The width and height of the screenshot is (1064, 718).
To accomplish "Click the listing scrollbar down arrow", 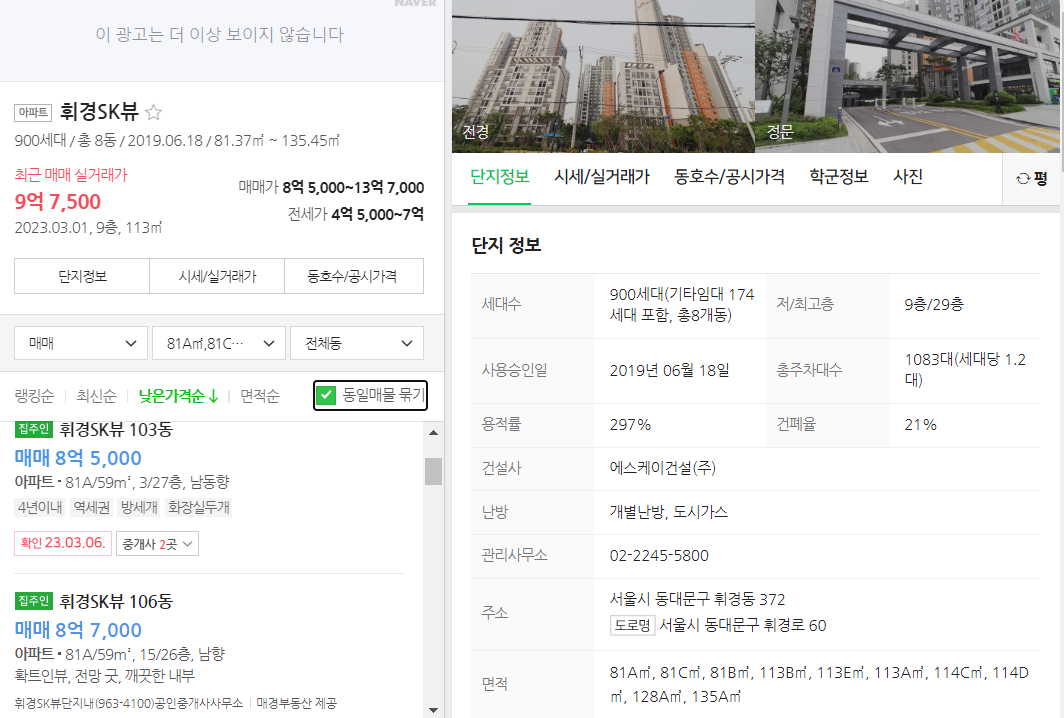I will point(434,710).
